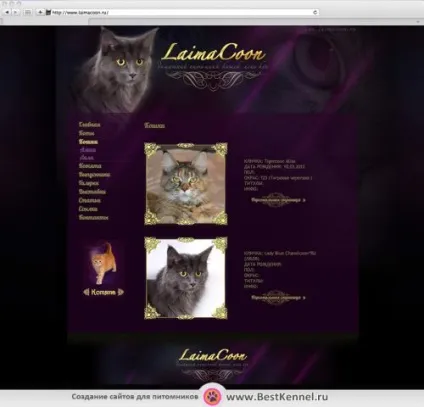Open the sidebar button beside the forward arrow

pyautogui.click(x=28, y=12)
